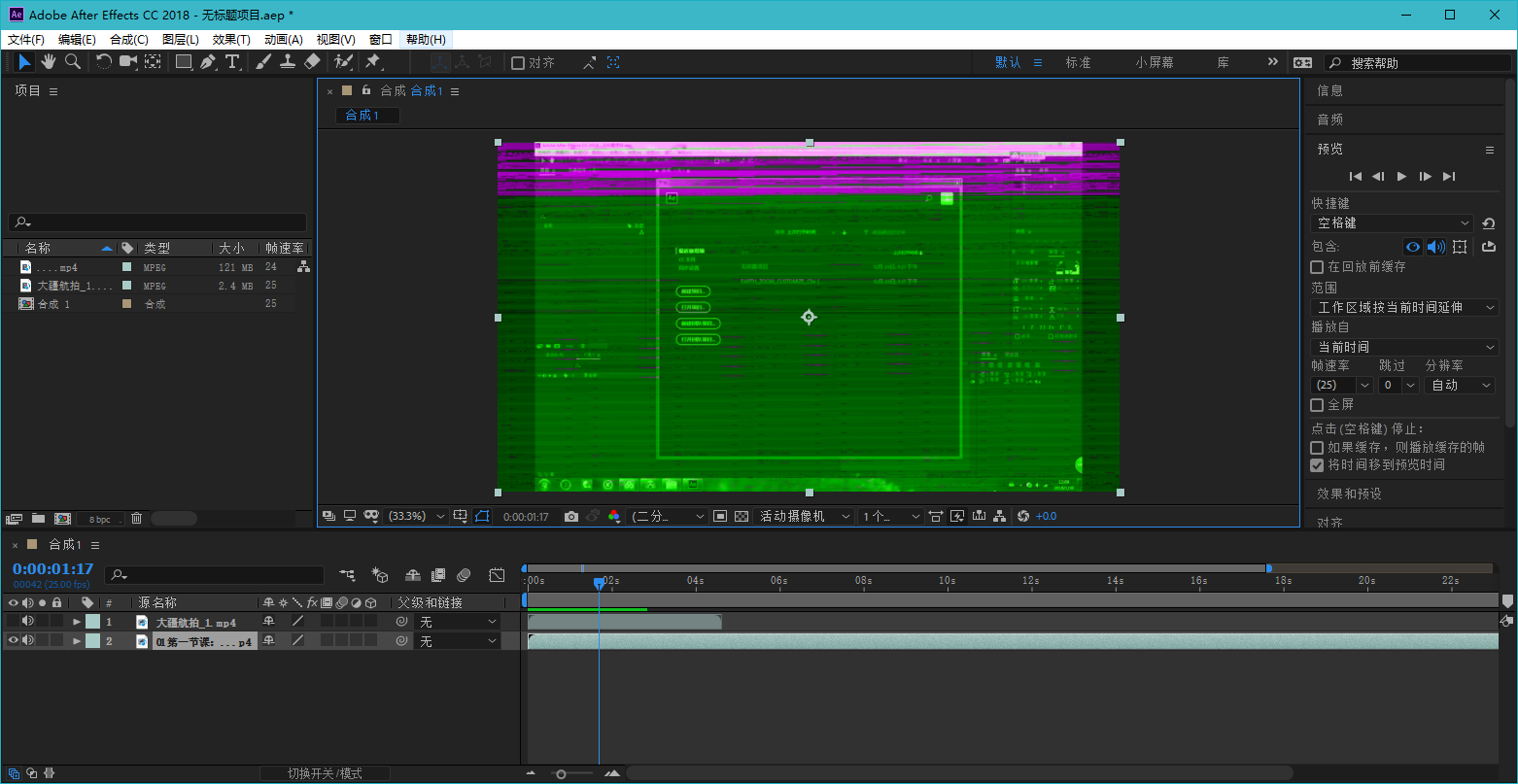Toggle the transparency grid icon
Image resolution: width=1518 pixels, height=784 pixels.
[x=742, y=517]
